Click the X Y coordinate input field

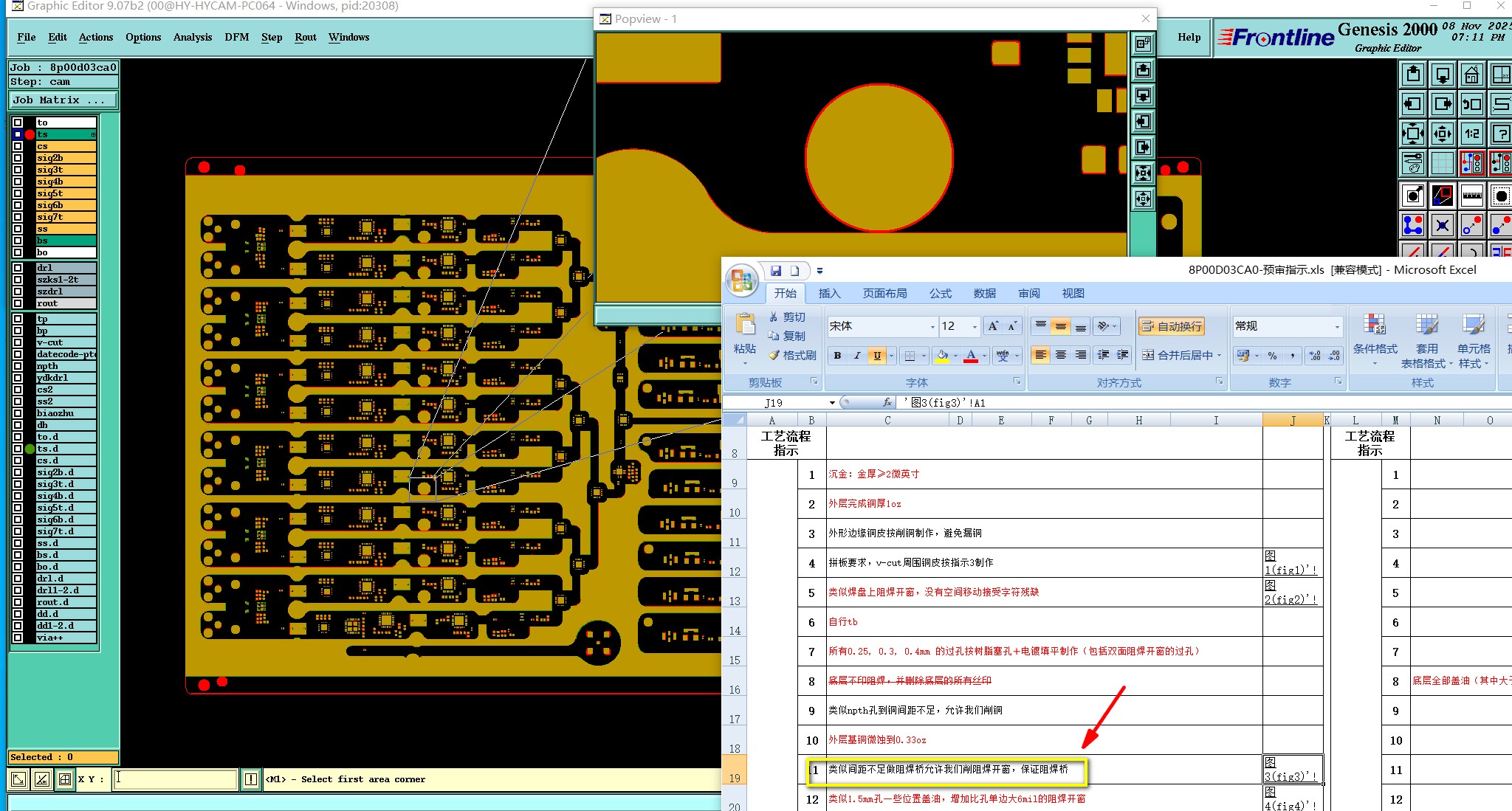pyautogui.click(x=175, y=779)
